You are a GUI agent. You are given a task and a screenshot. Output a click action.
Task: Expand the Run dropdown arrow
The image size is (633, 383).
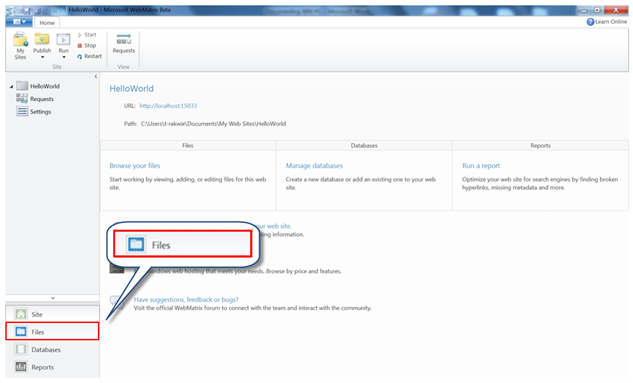click(64, 57)
